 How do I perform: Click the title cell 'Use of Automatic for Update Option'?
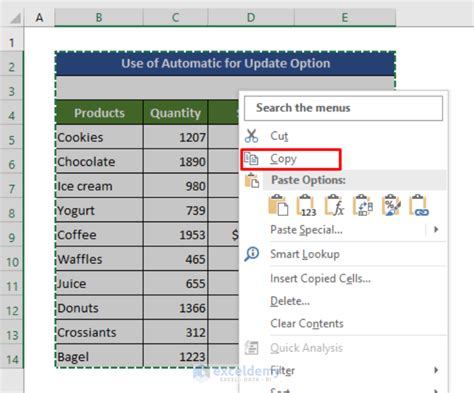pos(225,63)
